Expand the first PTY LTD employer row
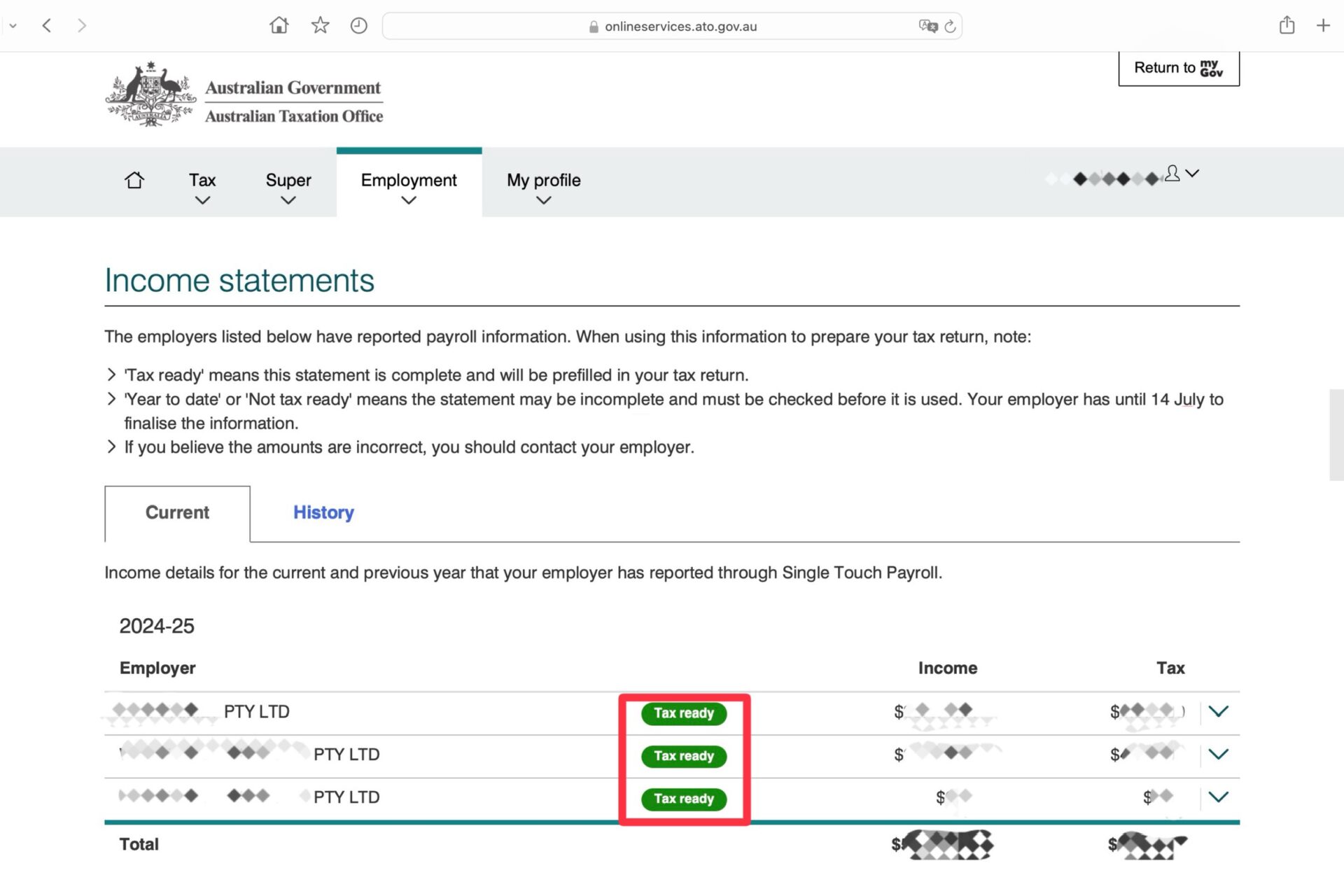 [1218, 711]
